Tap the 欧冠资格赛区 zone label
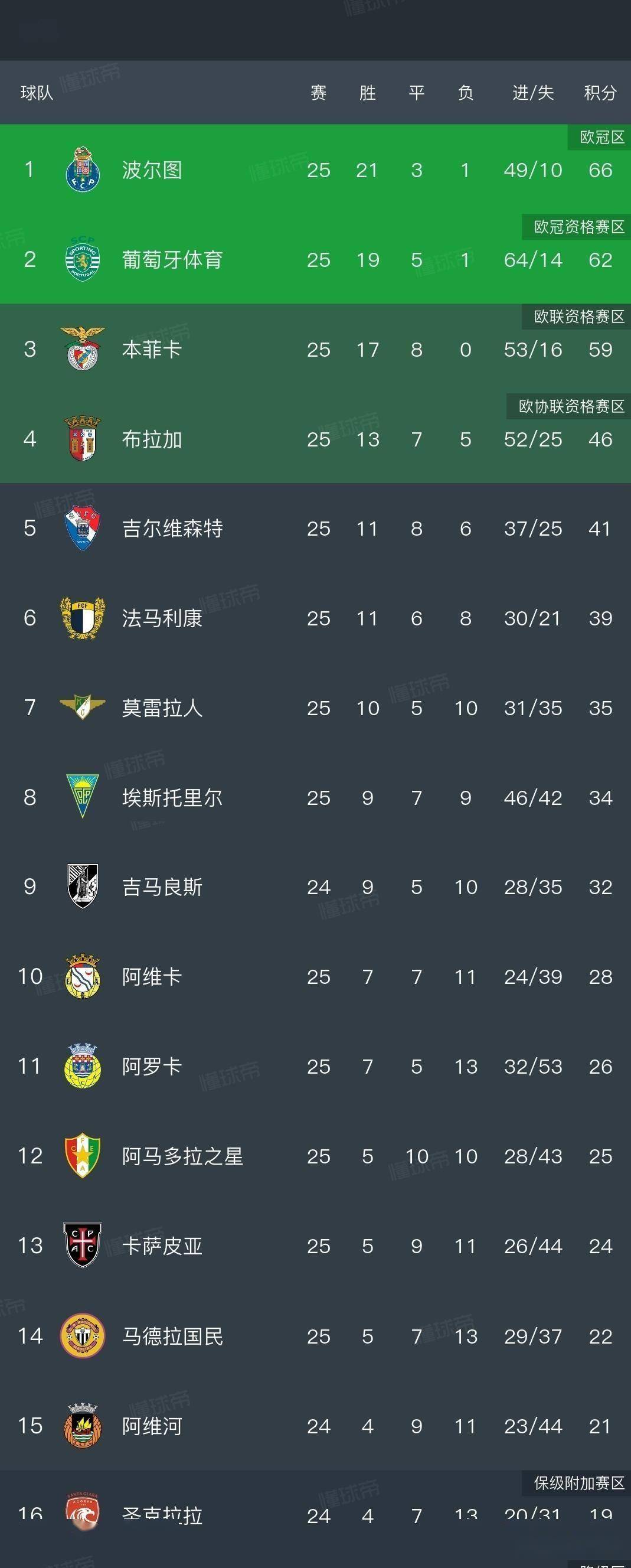Viewport: 631px width, 1568px height. (x=578, y=227)
